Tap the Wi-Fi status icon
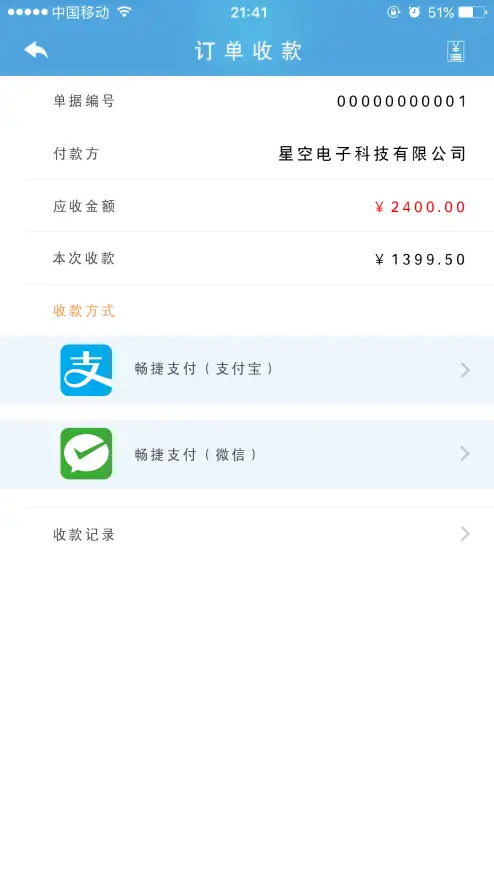 point(124,12)
